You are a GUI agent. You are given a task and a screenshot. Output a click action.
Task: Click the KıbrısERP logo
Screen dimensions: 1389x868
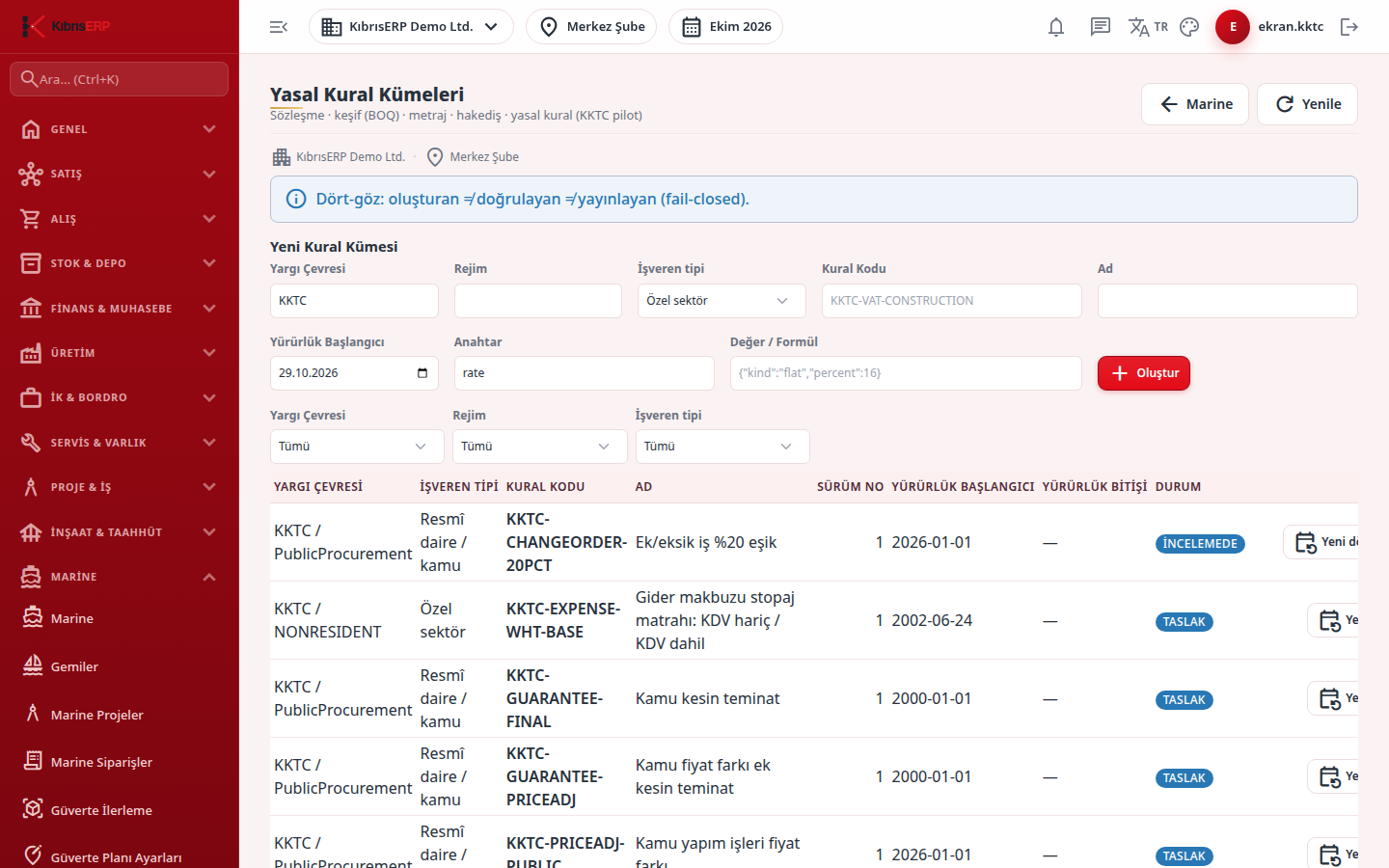click(66, 26)
